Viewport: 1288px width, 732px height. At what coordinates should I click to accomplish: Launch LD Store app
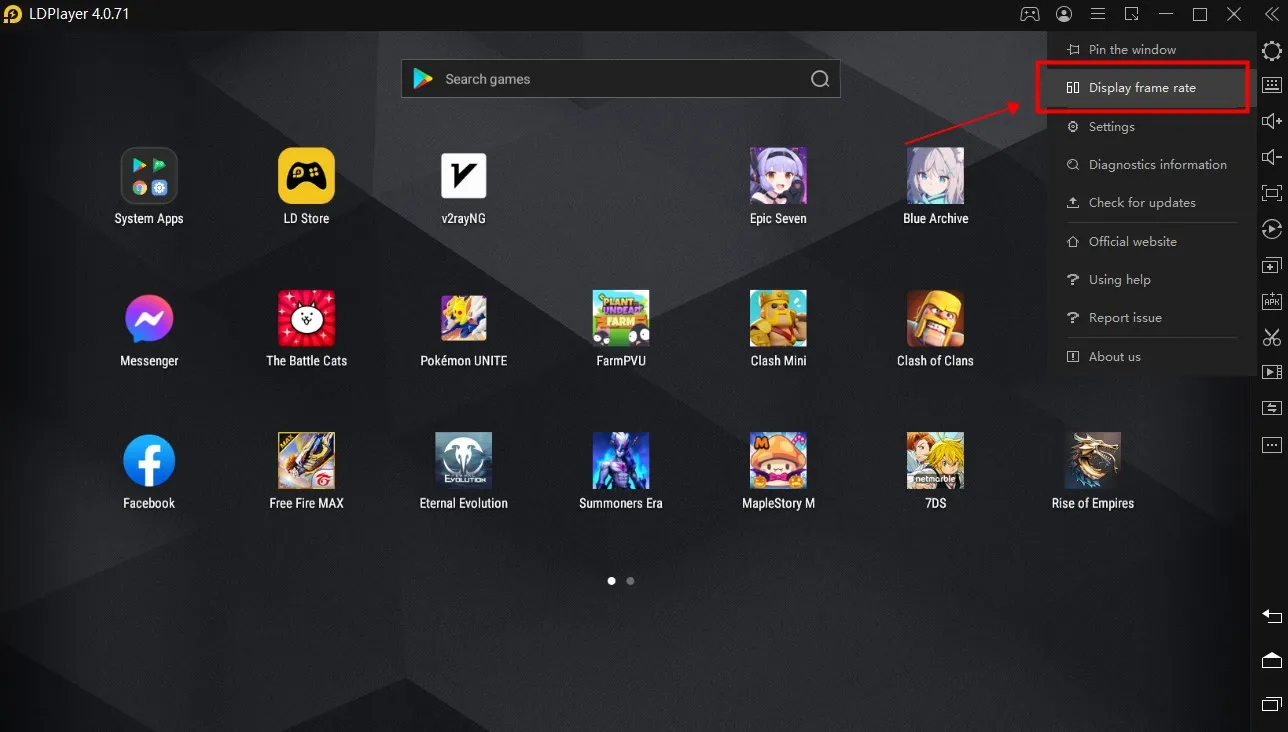pyautogui.click(x=306, y=176)
